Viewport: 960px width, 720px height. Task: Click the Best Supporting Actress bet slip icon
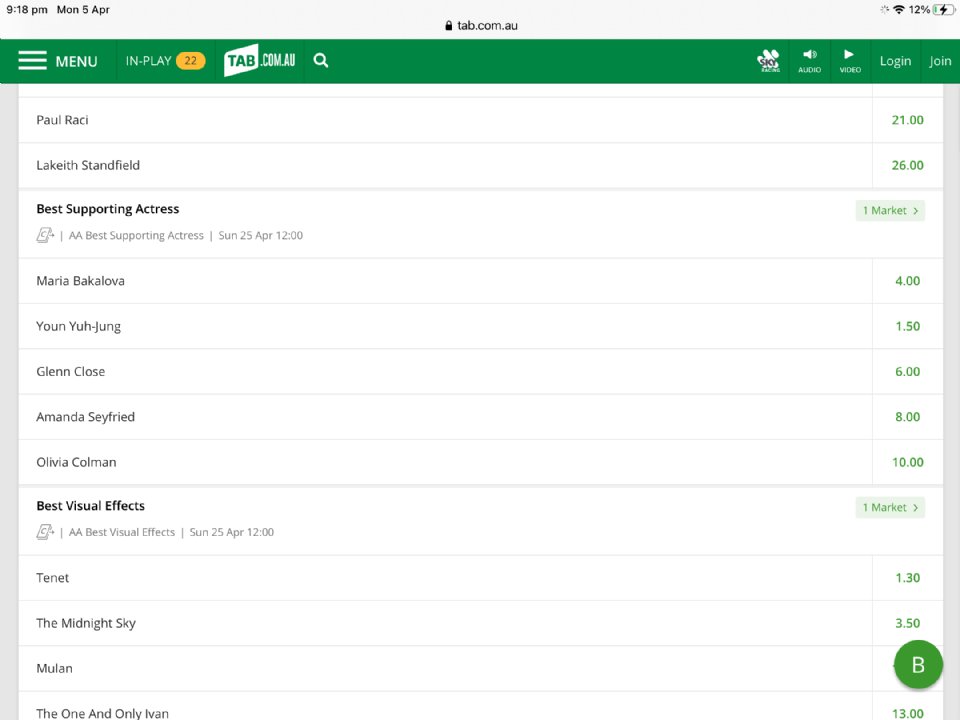(x=45, y=235)
